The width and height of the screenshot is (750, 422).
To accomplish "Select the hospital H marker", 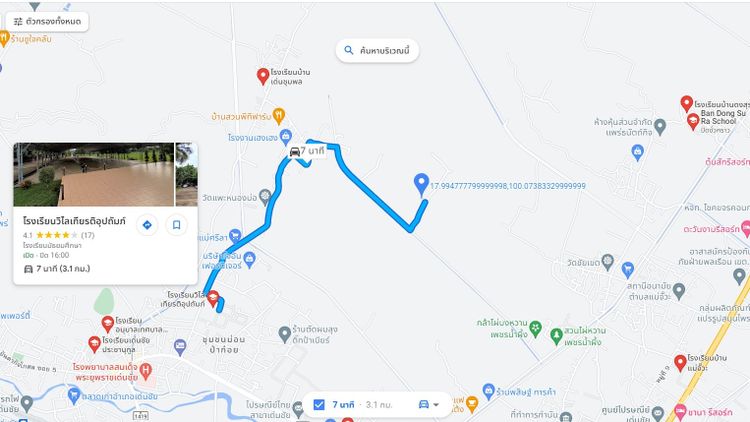I will pyautogui.click(x=146, y=369).
